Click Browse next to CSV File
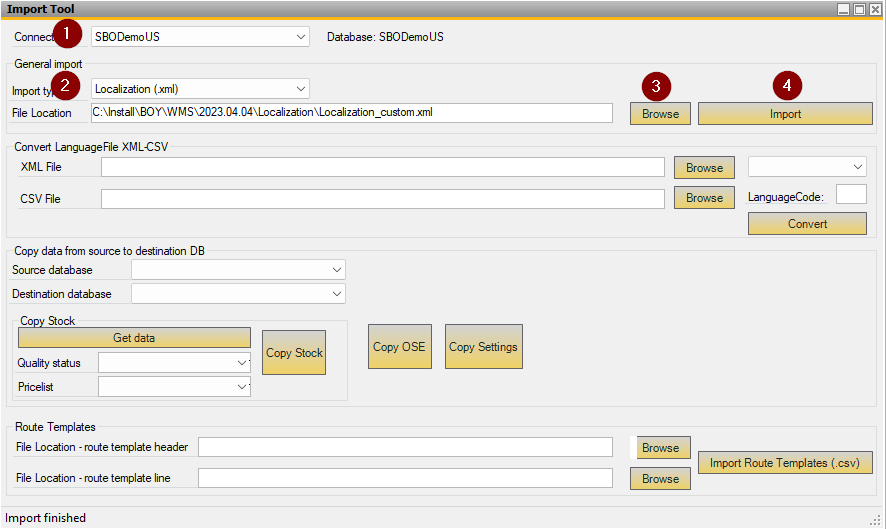 704,198
